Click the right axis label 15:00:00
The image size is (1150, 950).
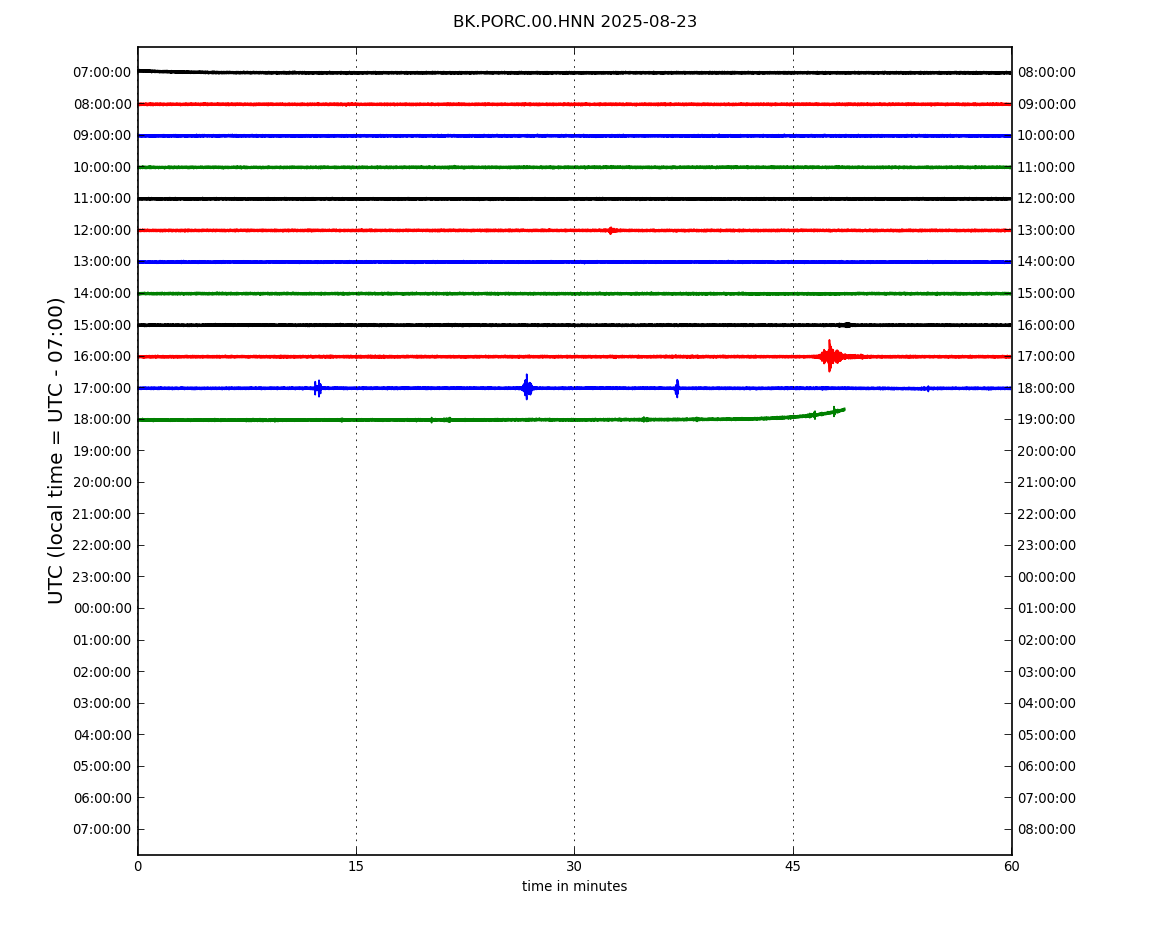(x=1047, y=293)
